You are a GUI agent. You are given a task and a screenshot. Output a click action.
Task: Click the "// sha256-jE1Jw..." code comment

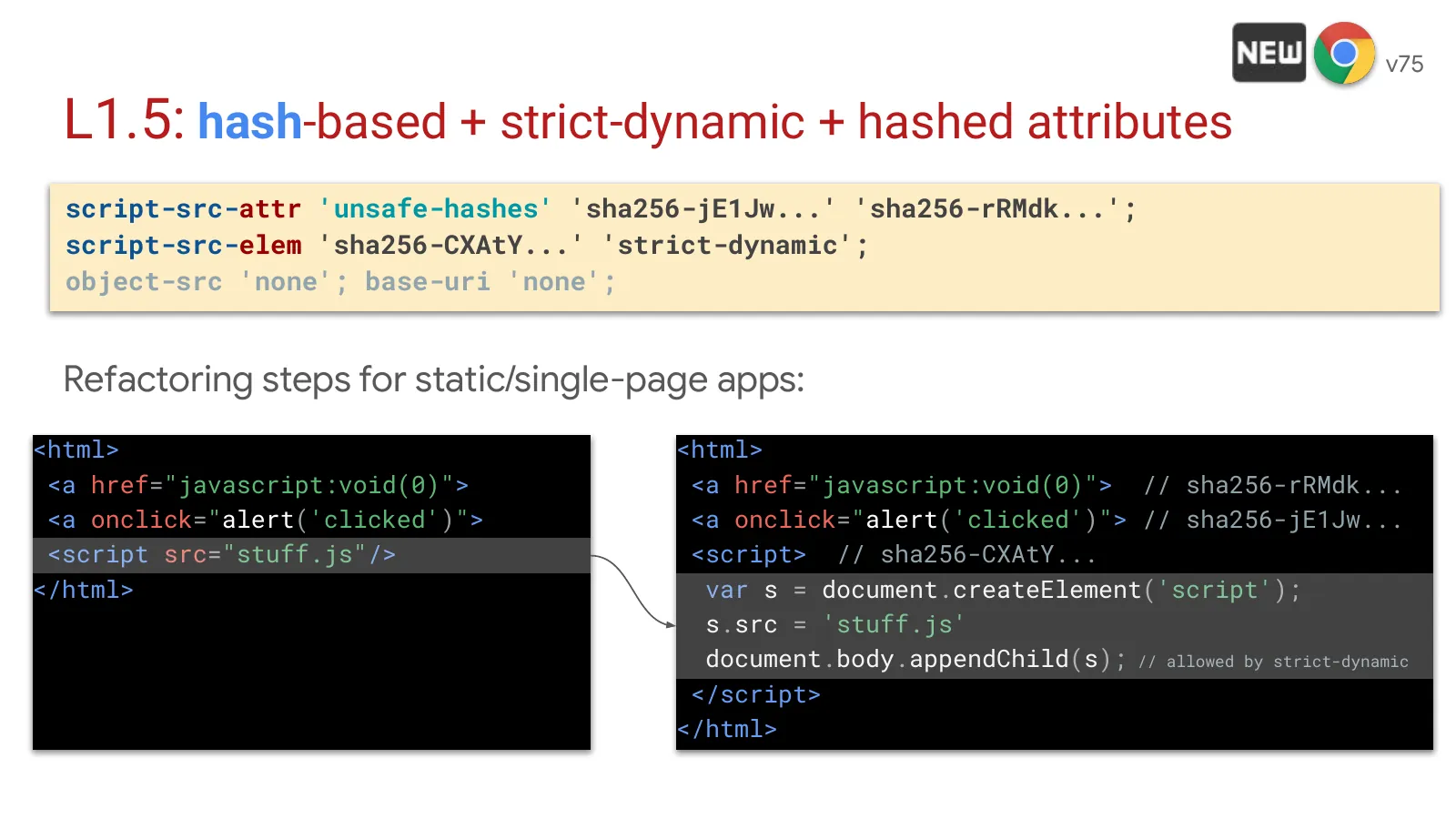[1272, 521]
